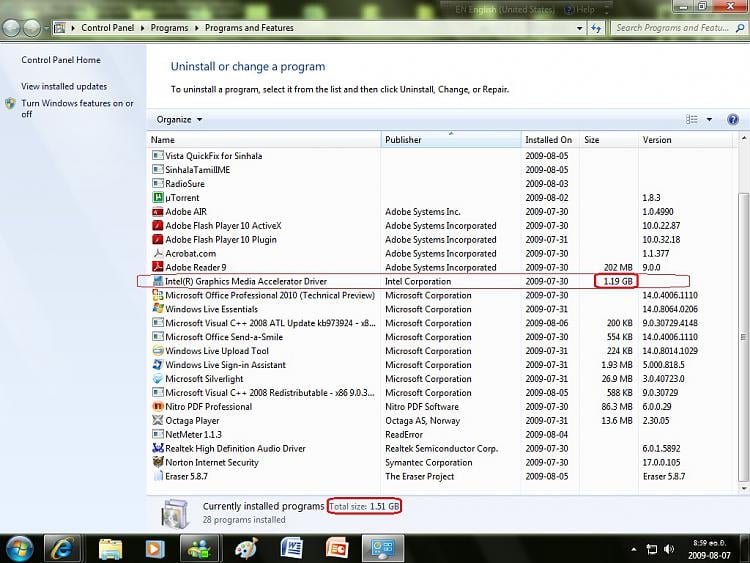Screen dimensions: 750x563
Task: Click the Back navigation arrow
Action: [11, 28]
